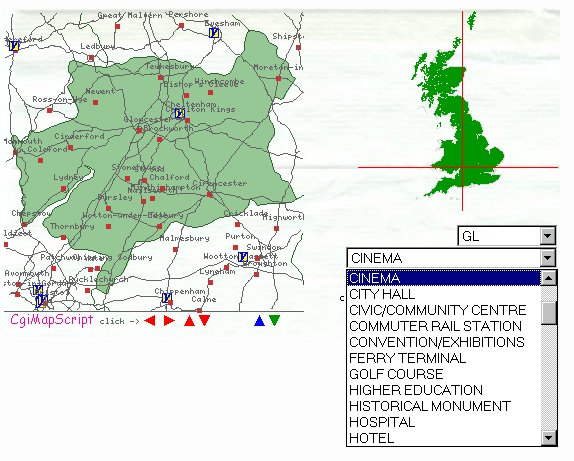Click the list scrollbar down arrow
Viewport: 574px width, 461px height.
pyautogui.click(x=549, y=438)
